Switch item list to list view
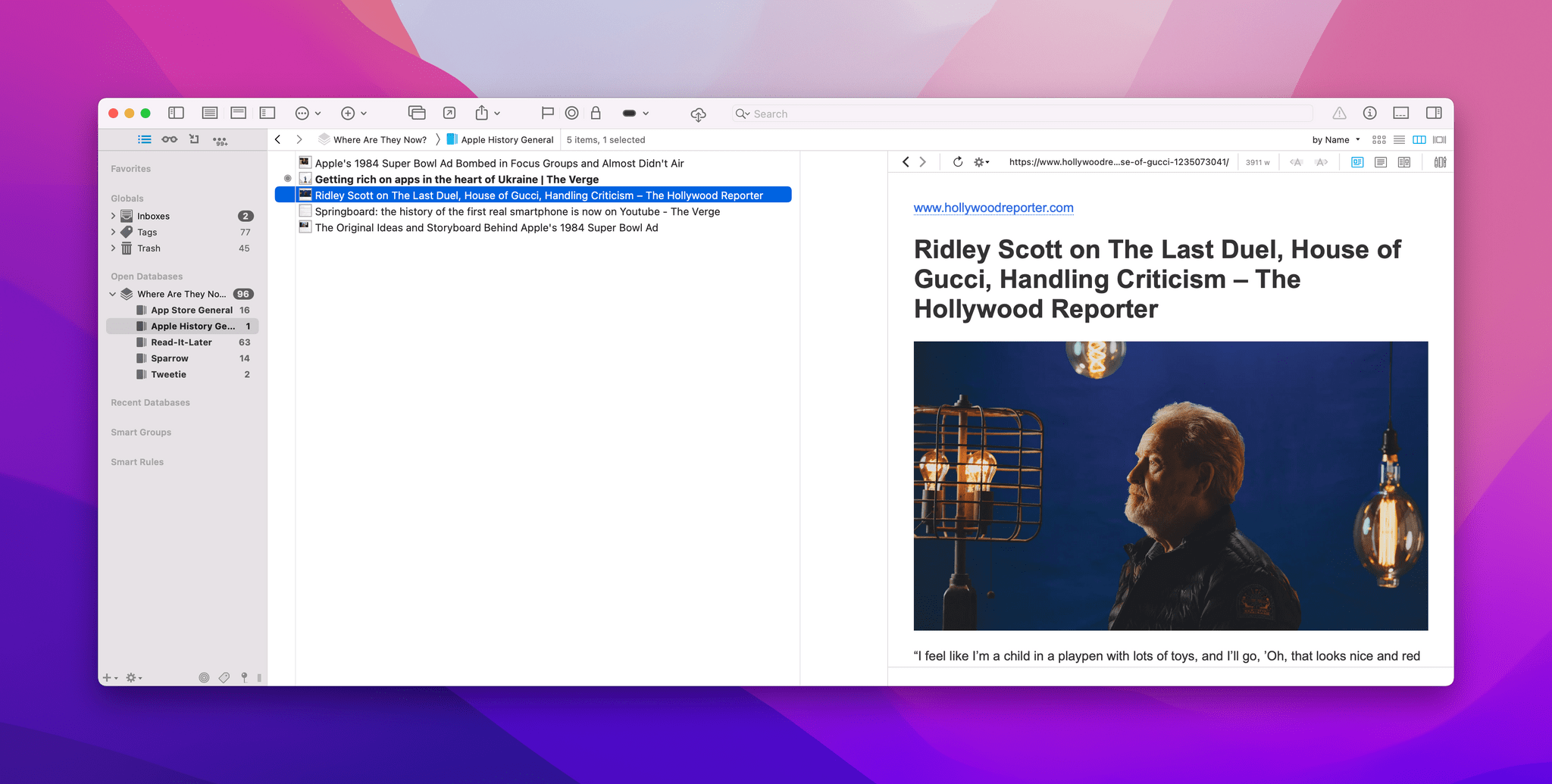Screen dimensions: 1552x784 click(x=1399, y=139)
